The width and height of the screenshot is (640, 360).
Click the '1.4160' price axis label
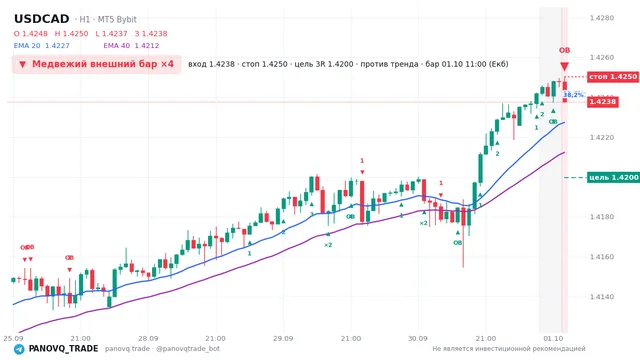point(602,257)
